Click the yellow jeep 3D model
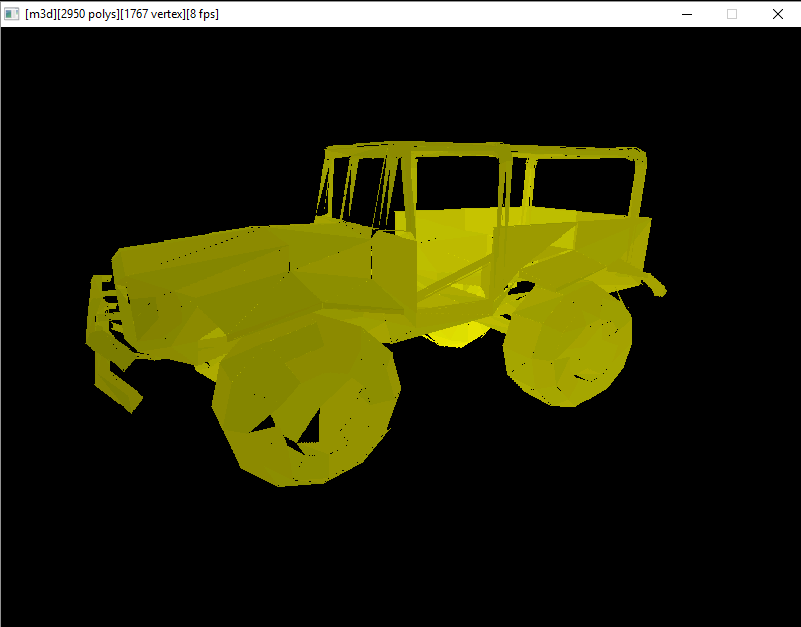The width and height of the screenshot is (801, 627). click(375, 313)
